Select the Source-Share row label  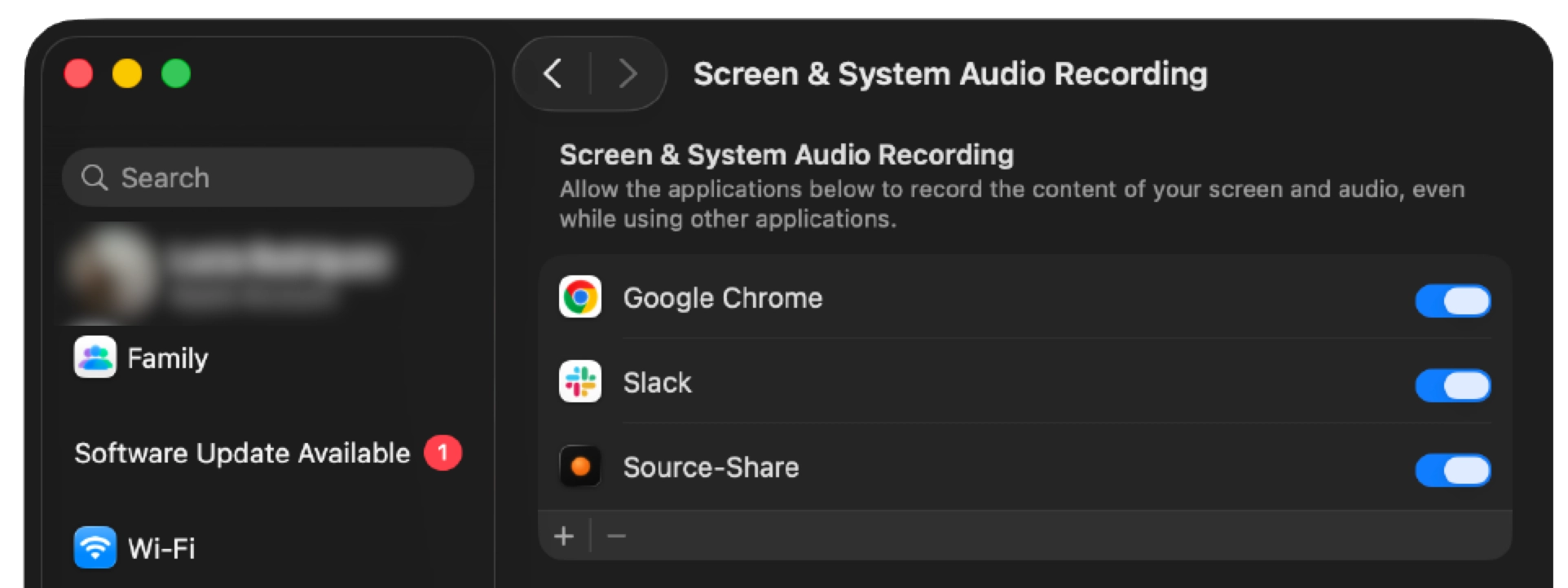pyautogui.click(x=711, y=467)
